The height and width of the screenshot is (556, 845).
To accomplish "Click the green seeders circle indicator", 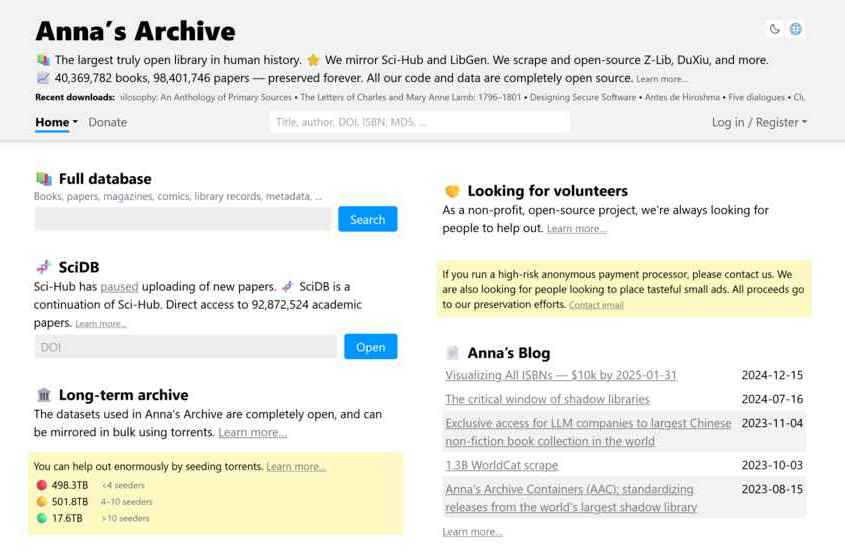I will point(41,518).
